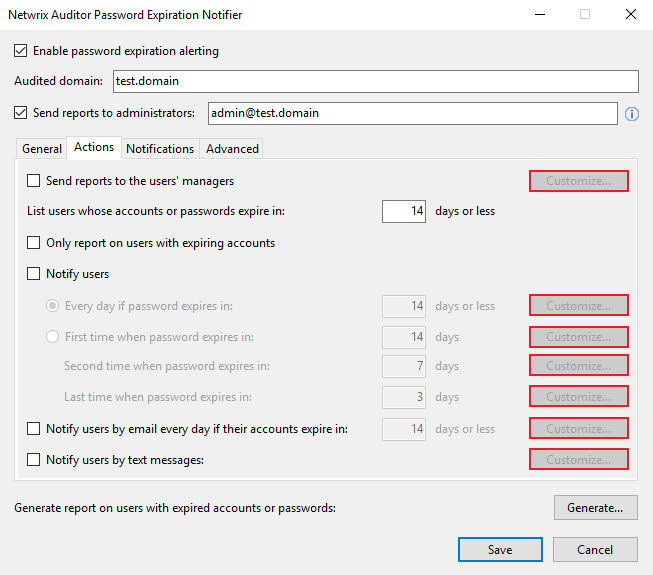The height and width of the screenshot is (575, 653).
Task: Select First time when password expires radio
Action: 53,337
